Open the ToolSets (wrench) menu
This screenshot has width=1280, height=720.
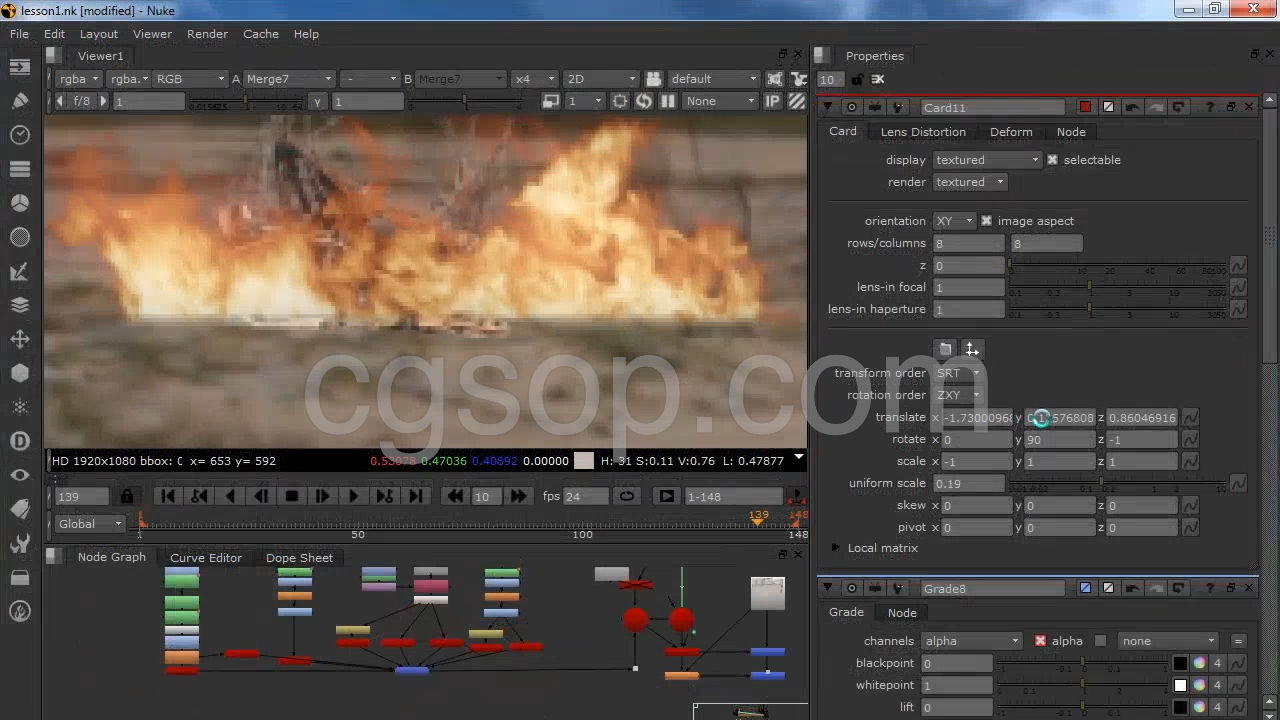coord(20,543)
